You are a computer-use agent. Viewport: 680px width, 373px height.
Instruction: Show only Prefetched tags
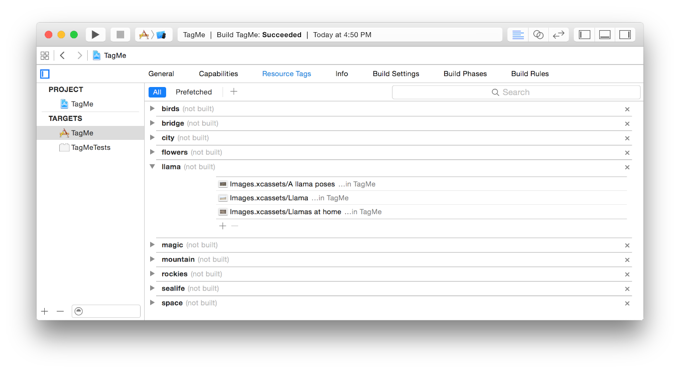coord(194,92)
